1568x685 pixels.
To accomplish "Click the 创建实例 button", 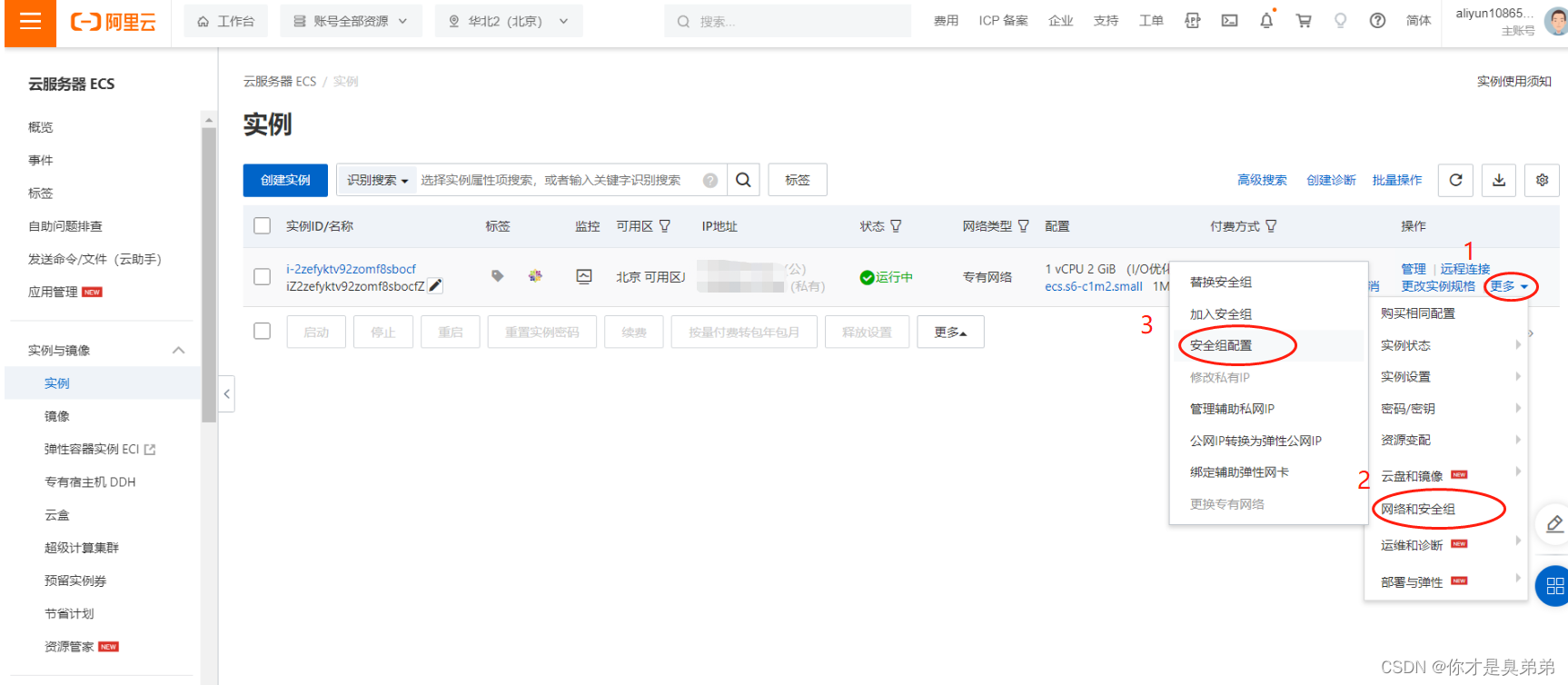I will tap(285, 180).
